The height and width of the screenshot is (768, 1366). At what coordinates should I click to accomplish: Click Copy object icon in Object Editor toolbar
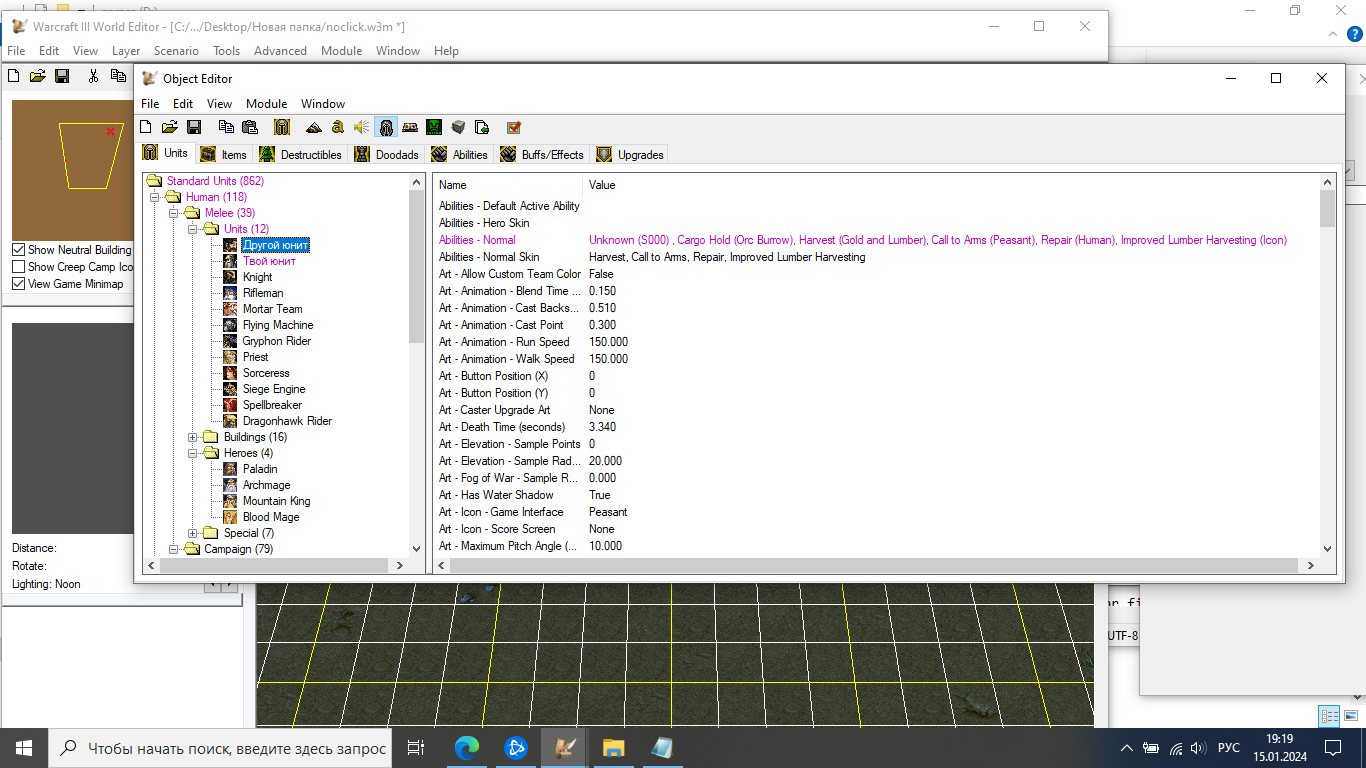point(226,127)
